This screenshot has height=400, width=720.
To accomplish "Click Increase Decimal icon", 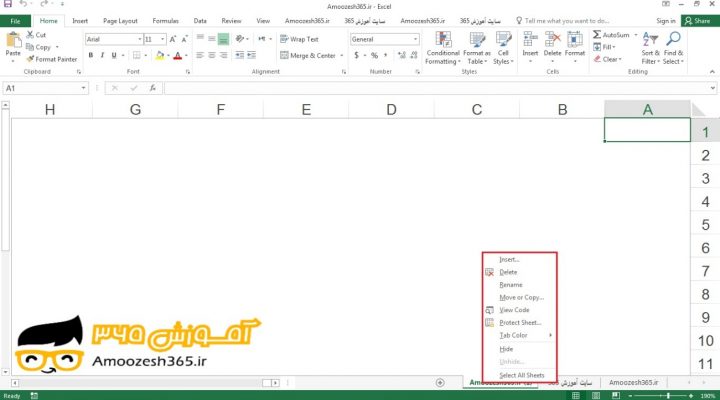I will (x=402, y=55).
